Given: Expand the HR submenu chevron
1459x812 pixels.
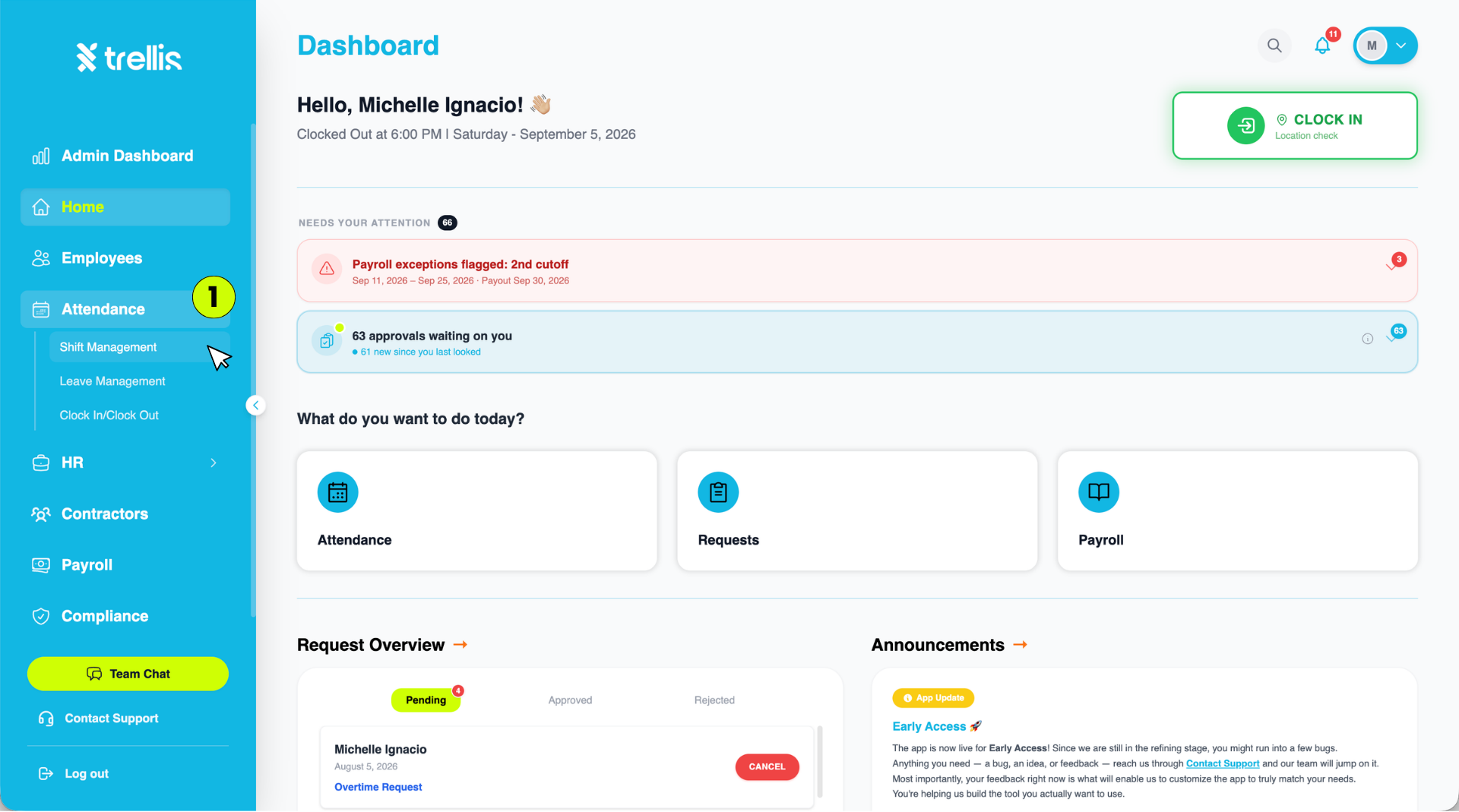Looking at the screenshot, I should tap(214, 463).
